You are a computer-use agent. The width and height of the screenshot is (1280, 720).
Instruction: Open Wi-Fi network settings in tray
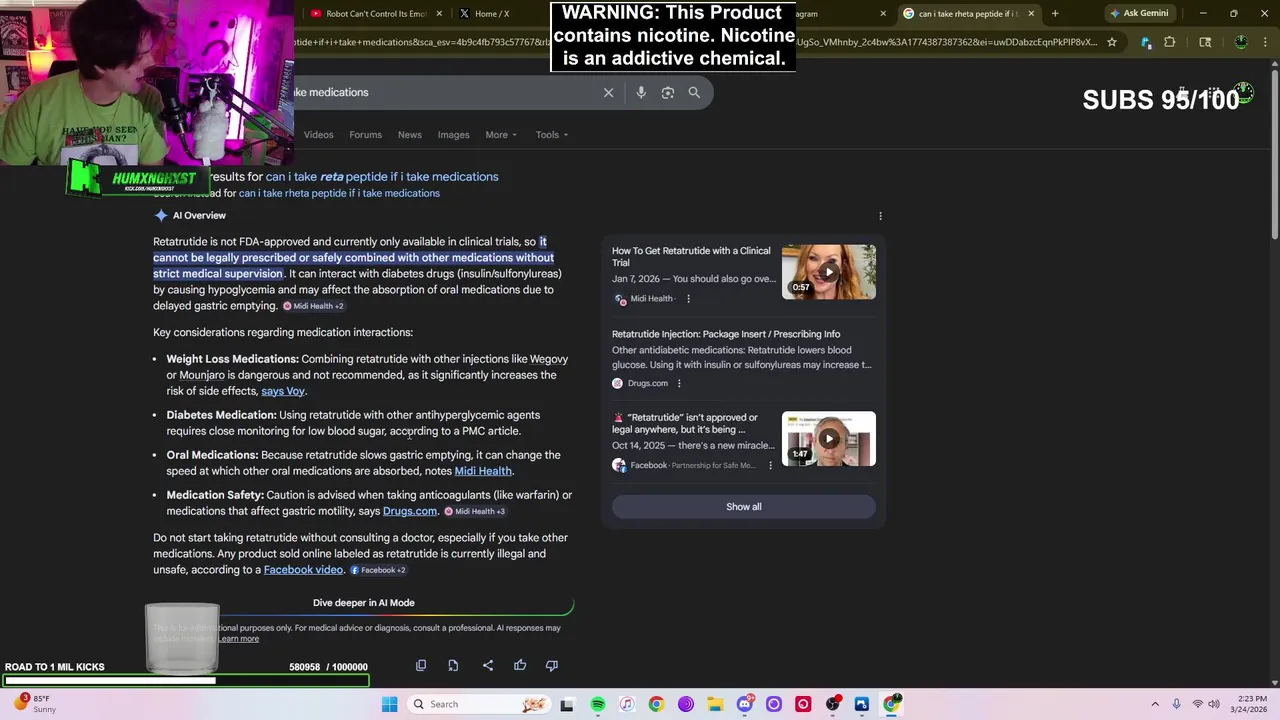point(1198,704)
